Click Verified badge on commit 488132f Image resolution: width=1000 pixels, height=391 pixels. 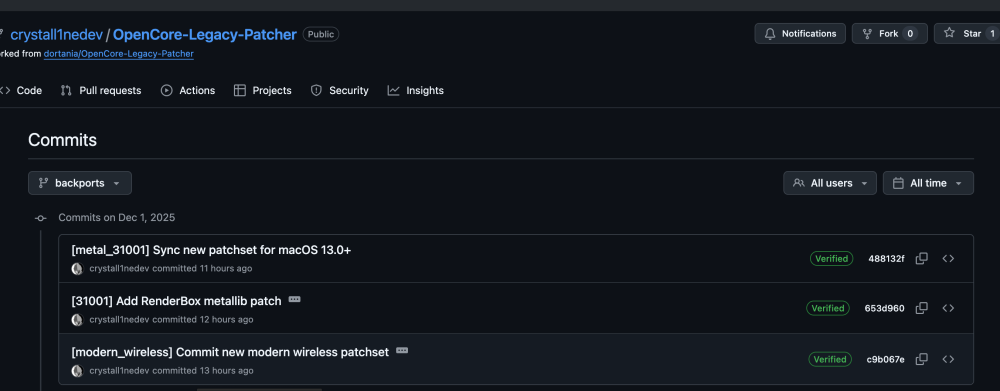point(831,258)
